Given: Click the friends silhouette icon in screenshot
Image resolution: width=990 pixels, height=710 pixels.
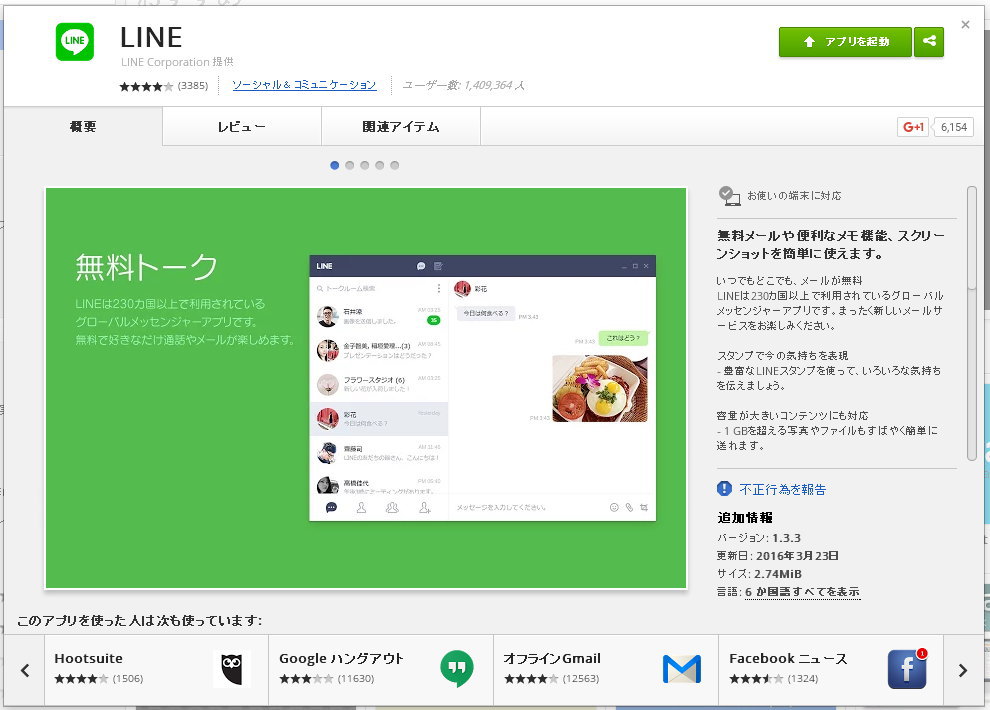Looking at the screenshot, I should (x=361, y=507).
